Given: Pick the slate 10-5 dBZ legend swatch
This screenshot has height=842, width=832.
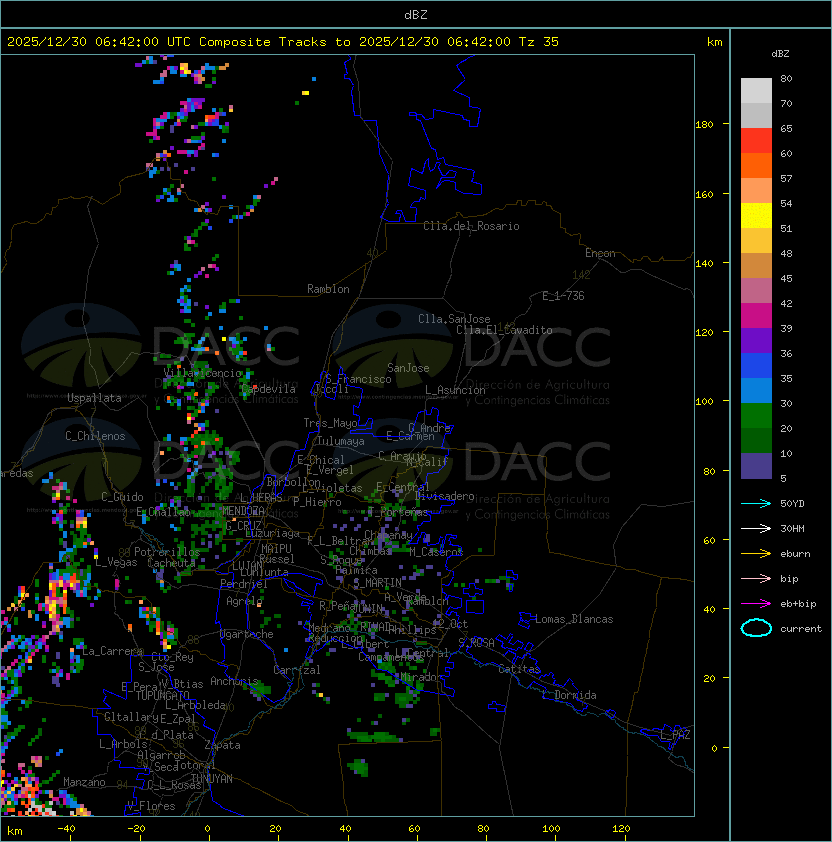Looking at the screenshot, I should 756,466.
